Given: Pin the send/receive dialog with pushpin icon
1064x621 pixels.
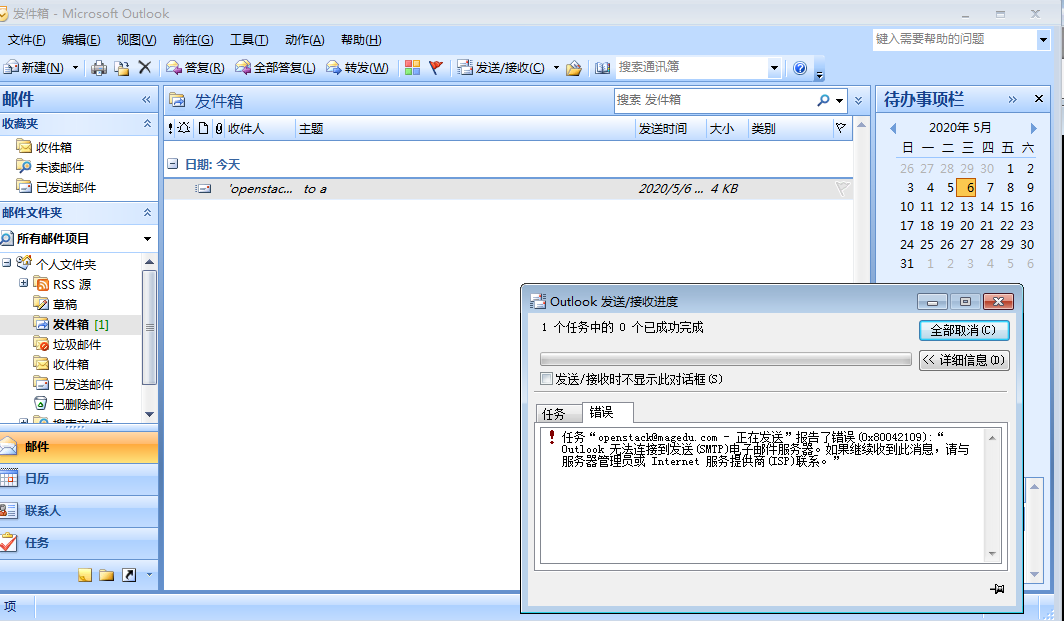Looking at the screenshot, I should 997,589.
